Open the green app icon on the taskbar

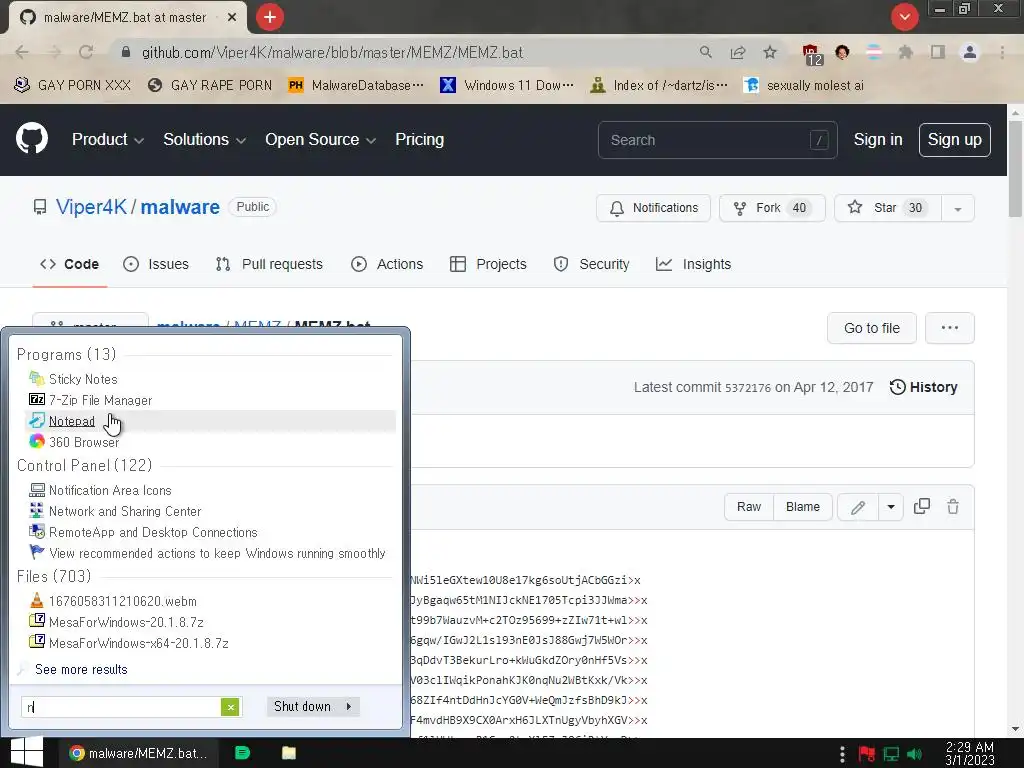[242, 753]
